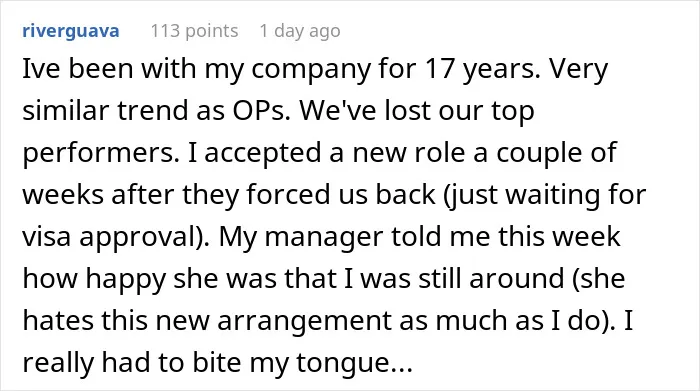Click the word 'waiting' in the comment
Image resolution: width=700 pixels, height=391 pixels.
(x=549, y=195)
